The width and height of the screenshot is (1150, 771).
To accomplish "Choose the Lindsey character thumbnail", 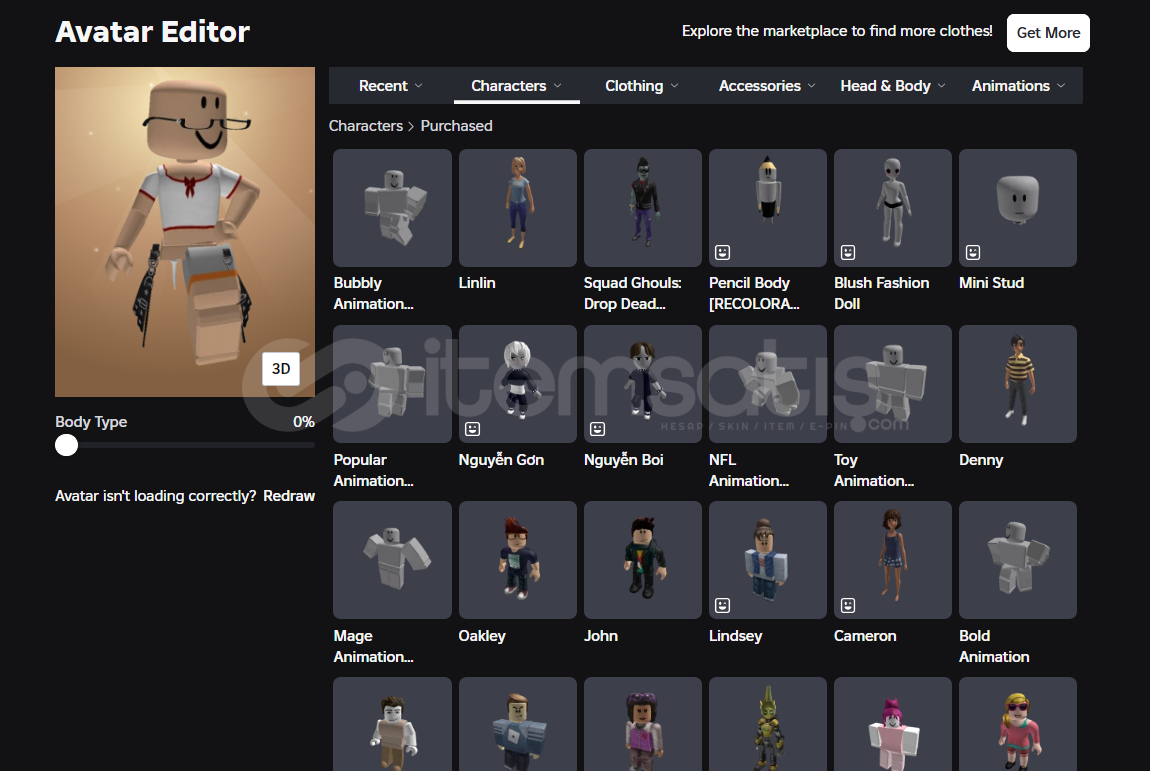I will pos(768,560).
